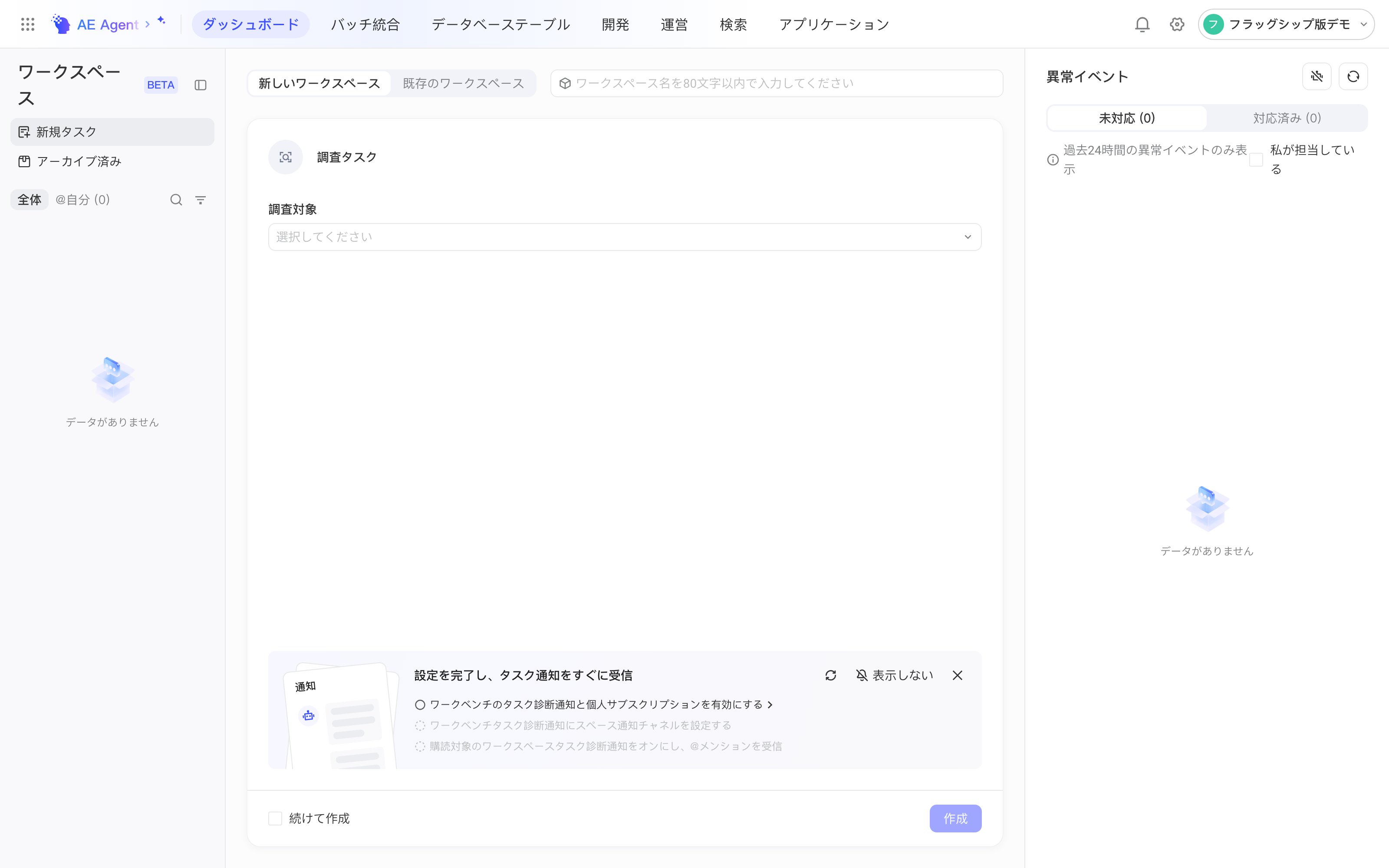Open the 調査対象 dropdown
Image resolution: width=1389 pixels, height=868 pixels.
pyautogui.click(x=625, y=237)
